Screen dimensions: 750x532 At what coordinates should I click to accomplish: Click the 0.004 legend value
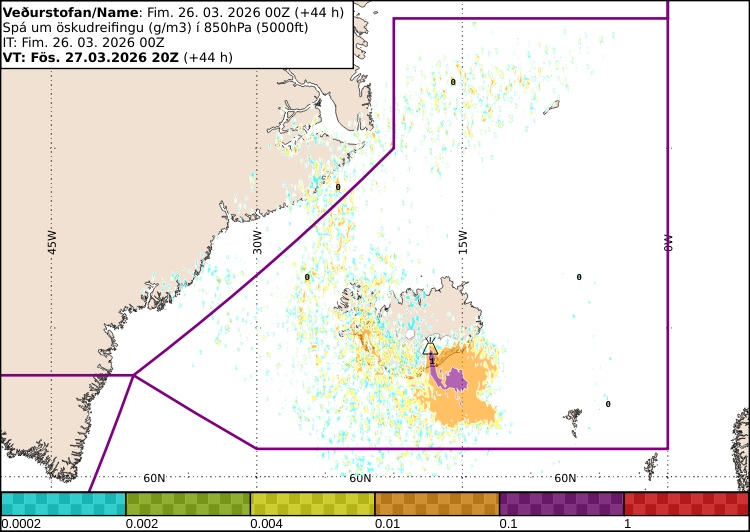coord(266,523)
